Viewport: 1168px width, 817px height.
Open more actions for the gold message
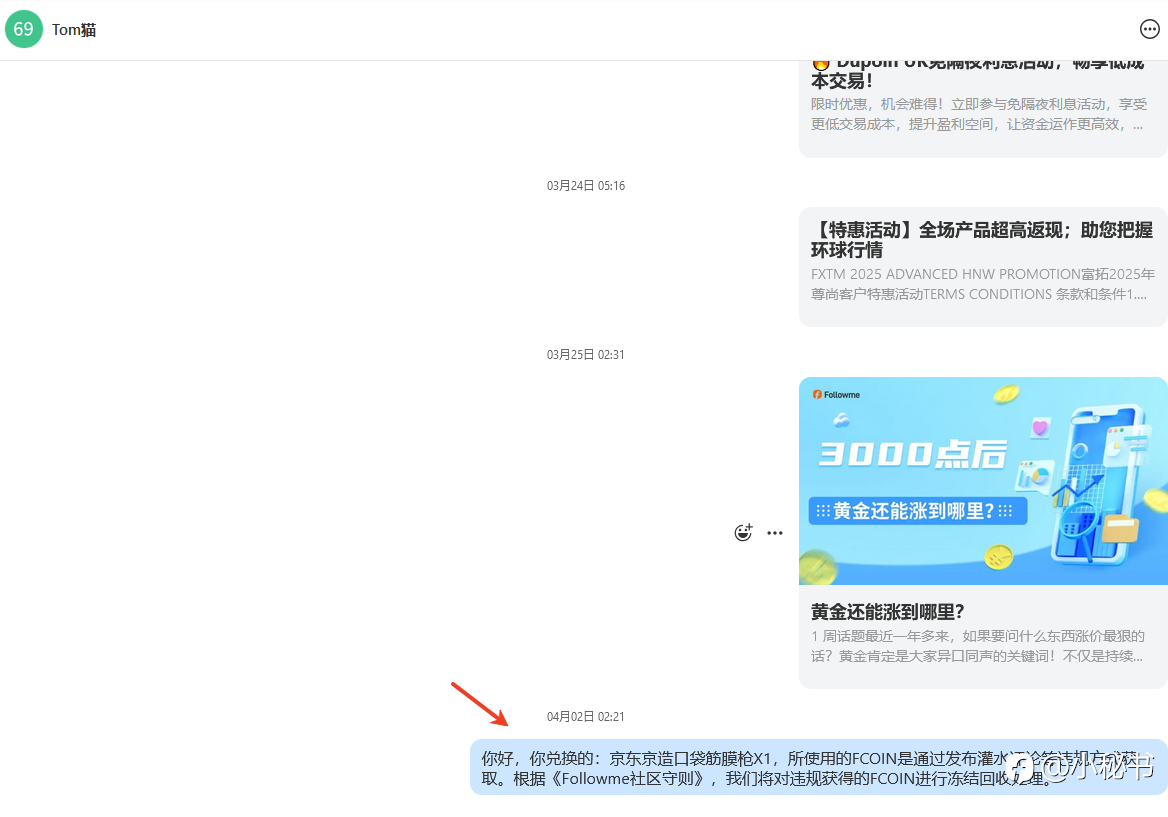[775, 533]
